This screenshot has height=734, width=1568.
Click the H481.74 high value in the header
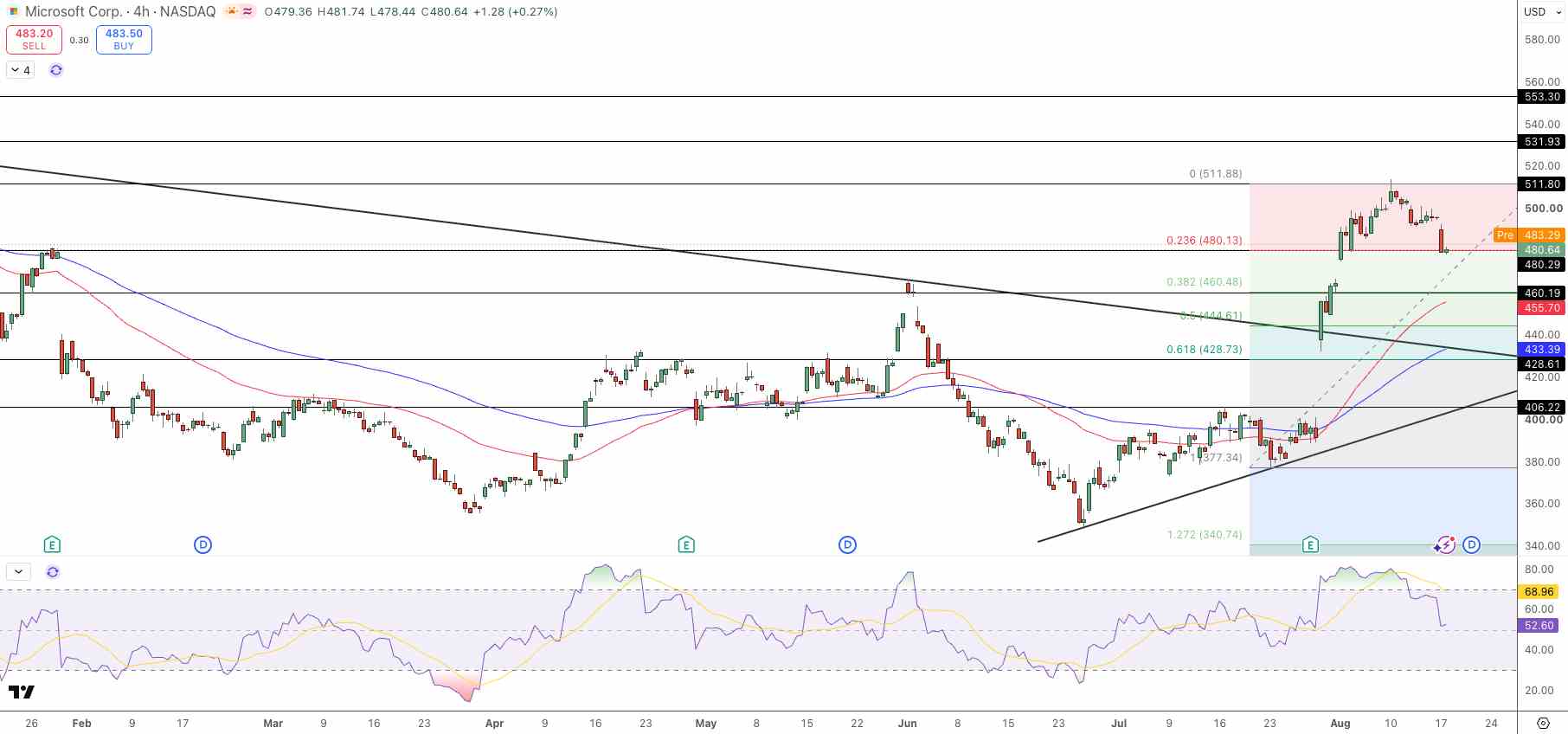[x=341, y=12]
